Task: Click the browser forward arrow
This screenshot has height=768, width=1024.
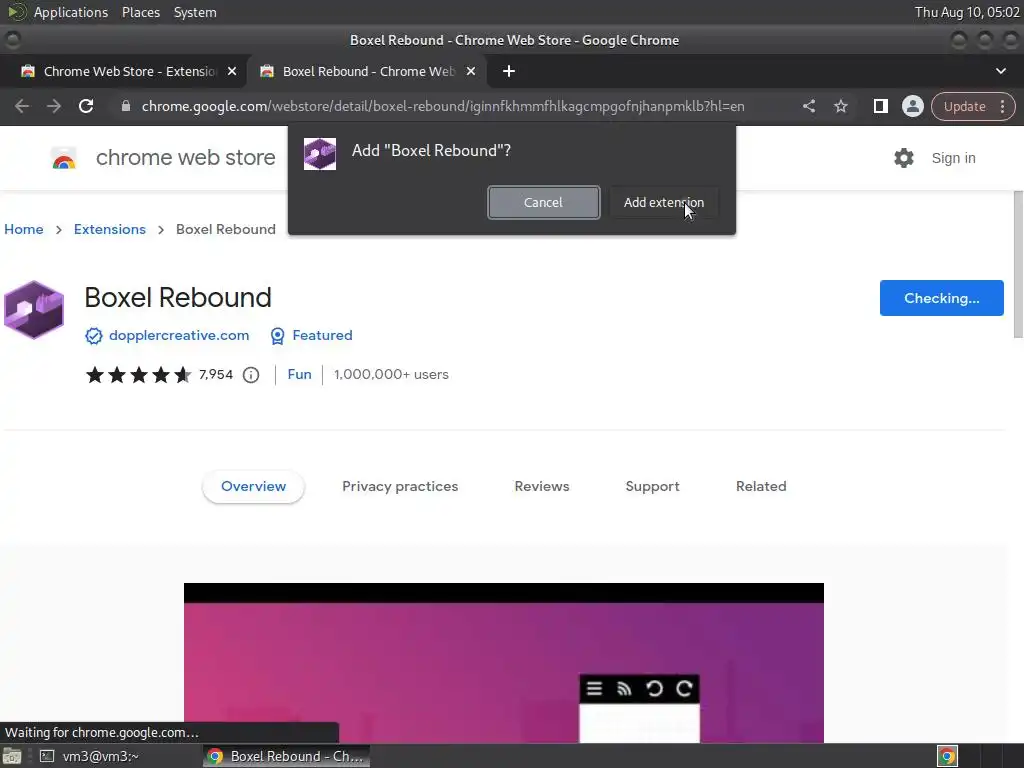Action: click(54, 106)
